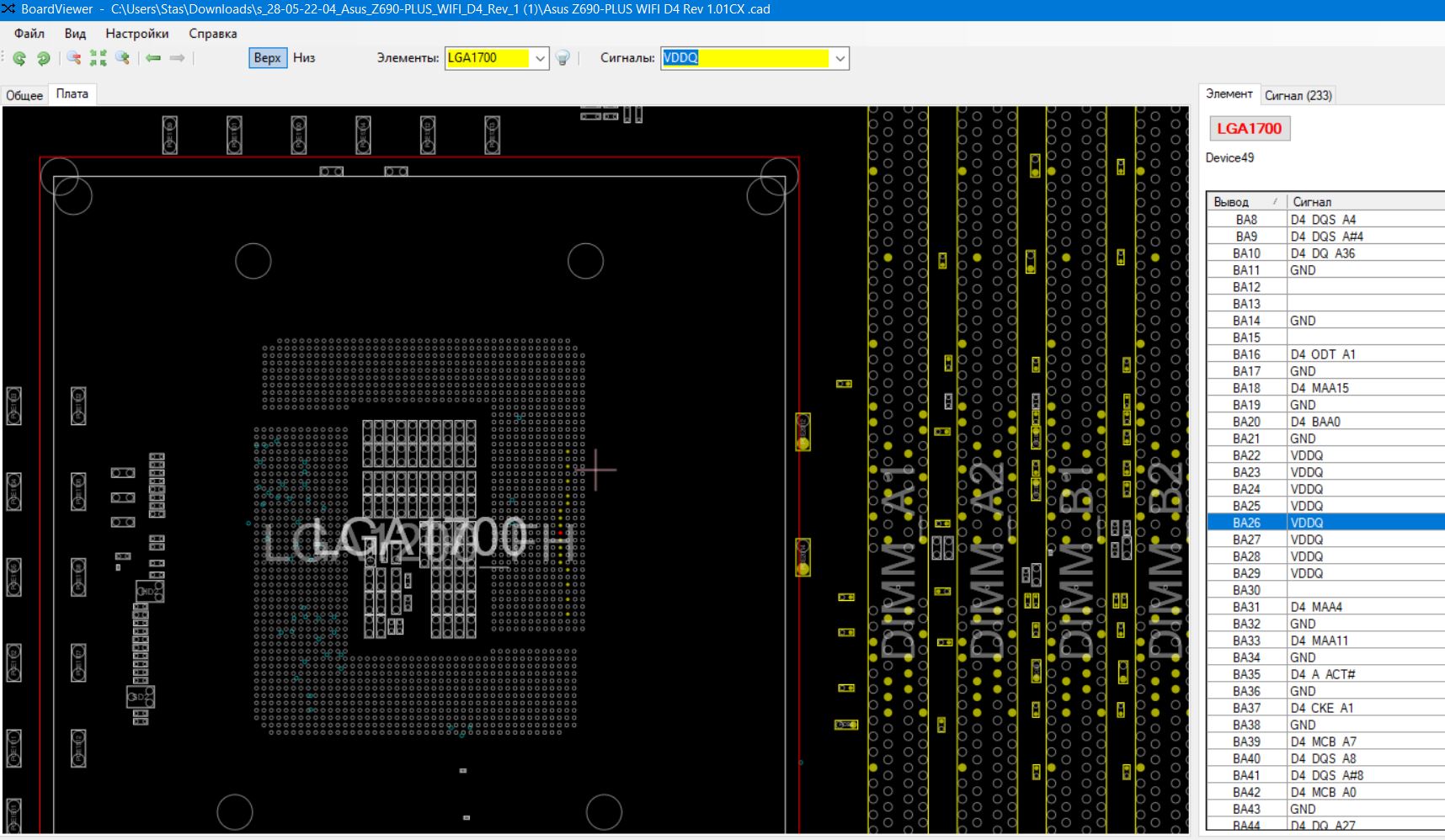Select the Элемент side panel tab

(1229, 94)
